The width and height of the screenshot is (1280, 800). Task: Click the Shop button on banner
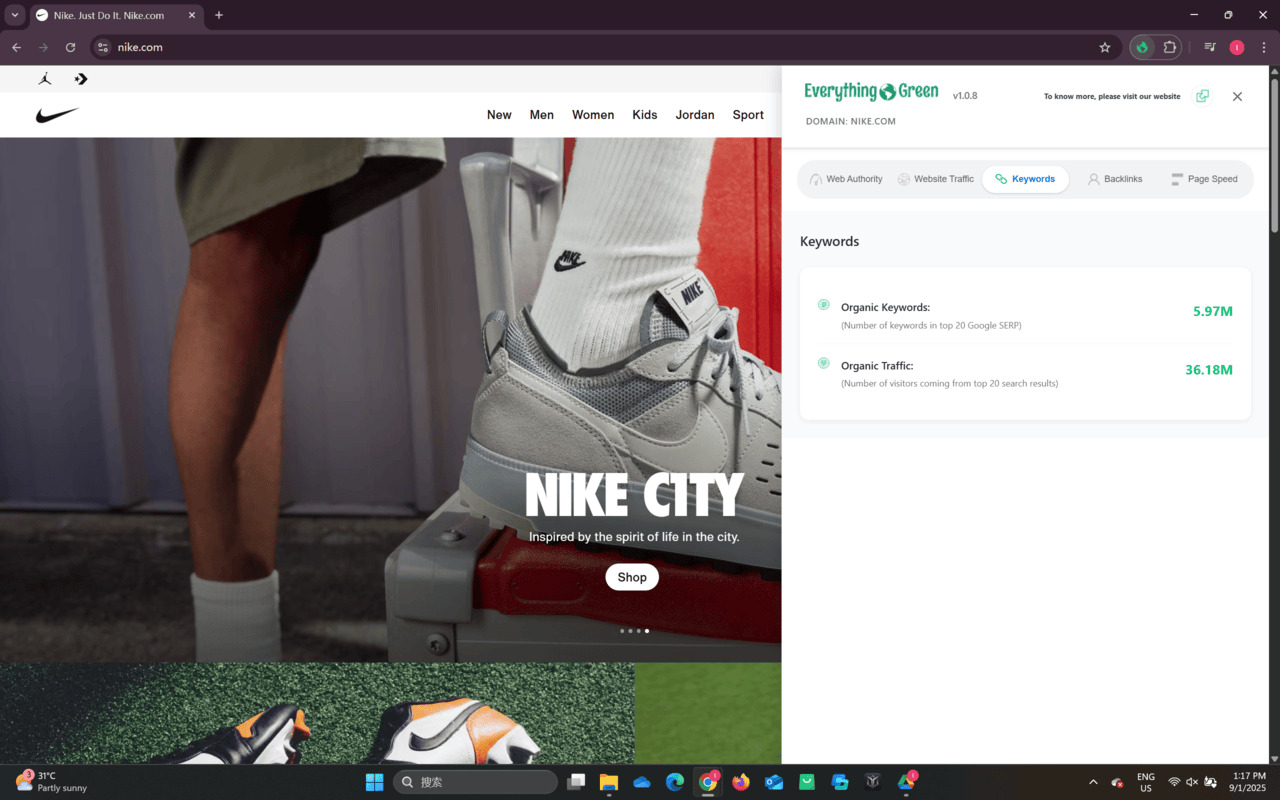632,577
